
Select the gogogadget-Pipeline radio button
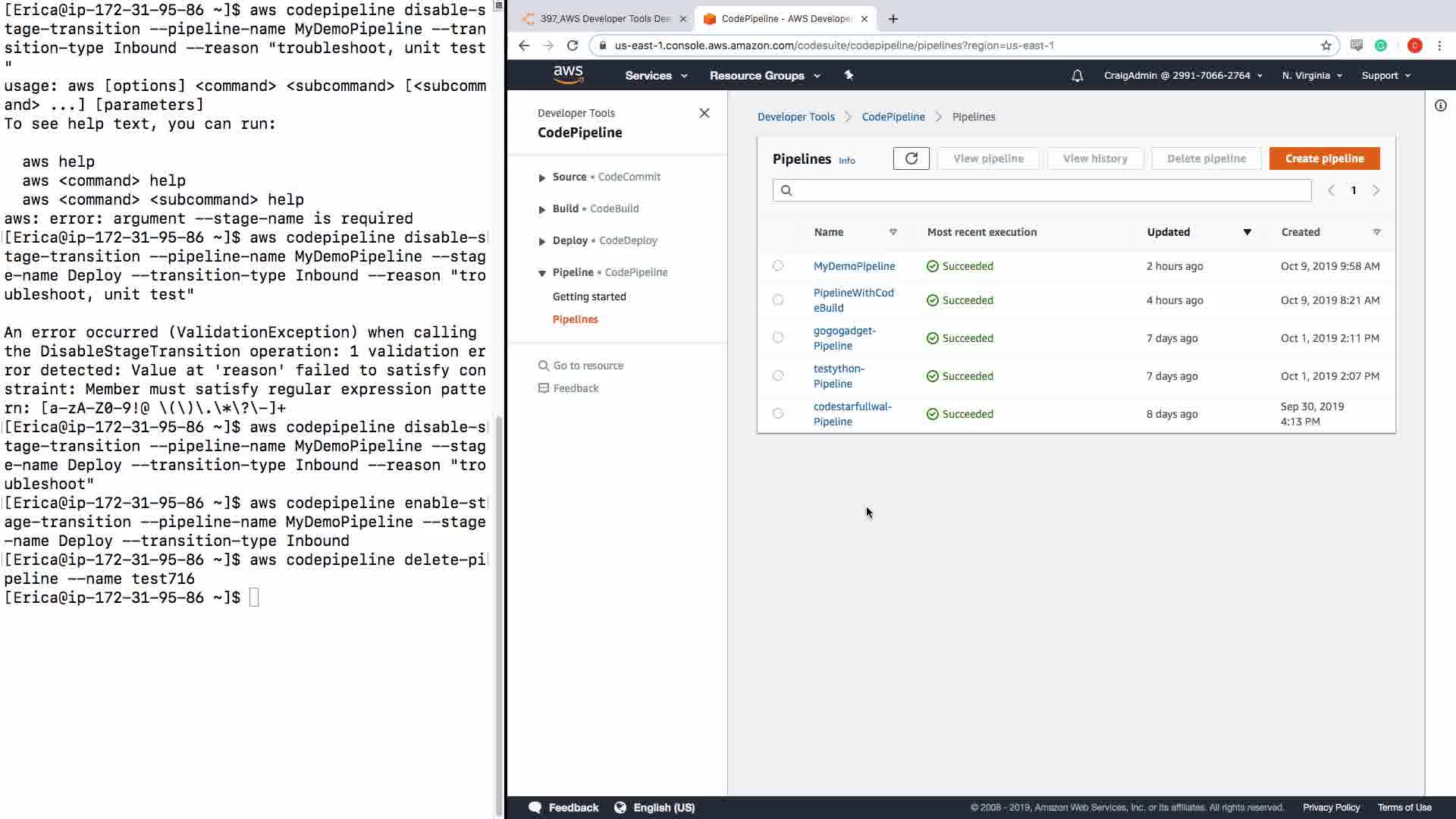777,337
